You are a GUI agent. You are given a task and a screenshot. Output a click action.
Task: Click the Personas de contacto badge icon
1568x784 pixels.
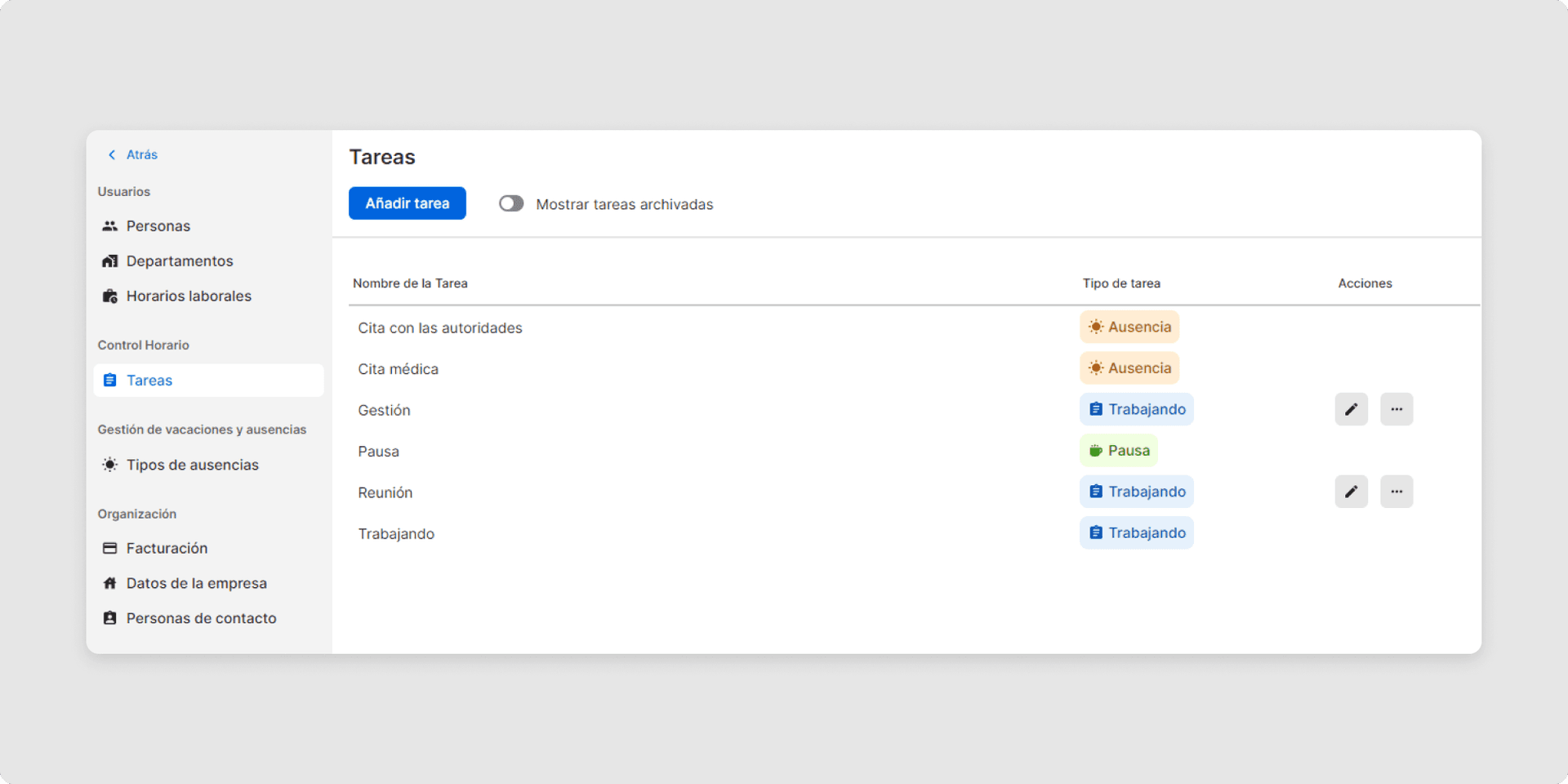point(109,618)
